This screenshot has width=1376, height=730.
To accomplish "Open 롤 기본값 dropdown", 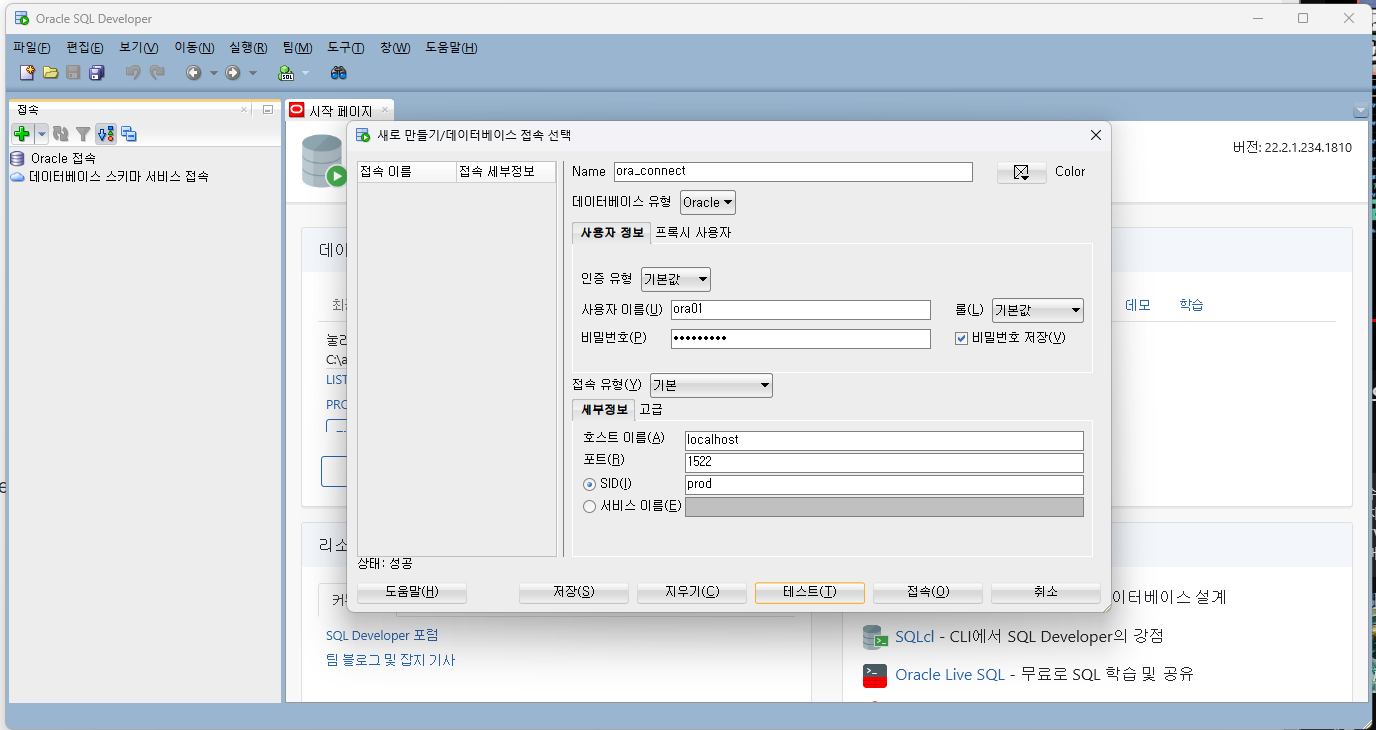I will tap(1037, 310).
